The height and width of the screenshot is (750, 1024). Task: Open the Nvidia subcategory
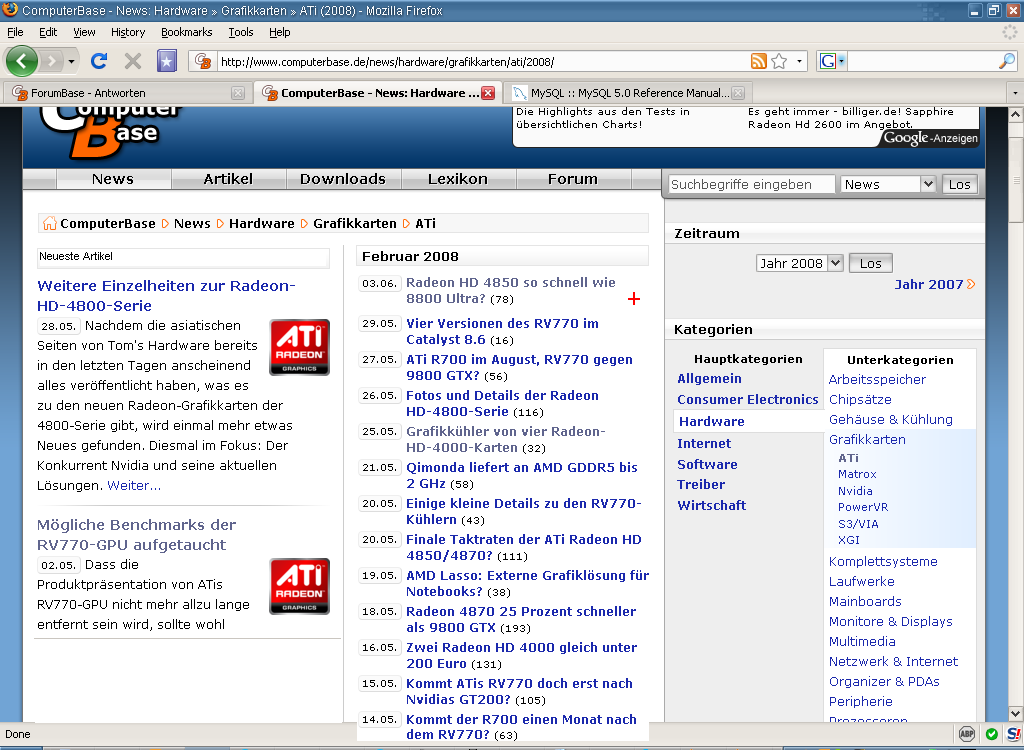(x=855, y=491)
